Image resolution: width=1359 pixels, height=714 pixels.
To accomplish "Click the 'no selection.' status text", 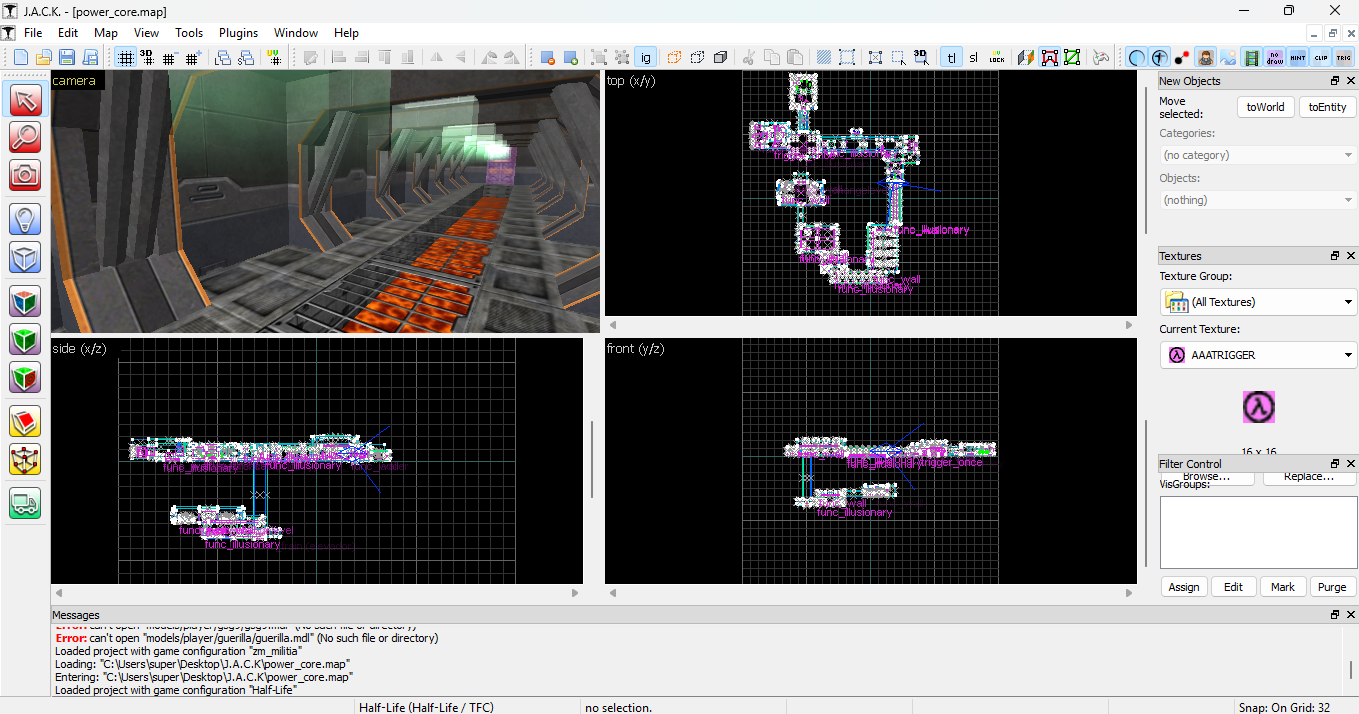I will 618,707.
